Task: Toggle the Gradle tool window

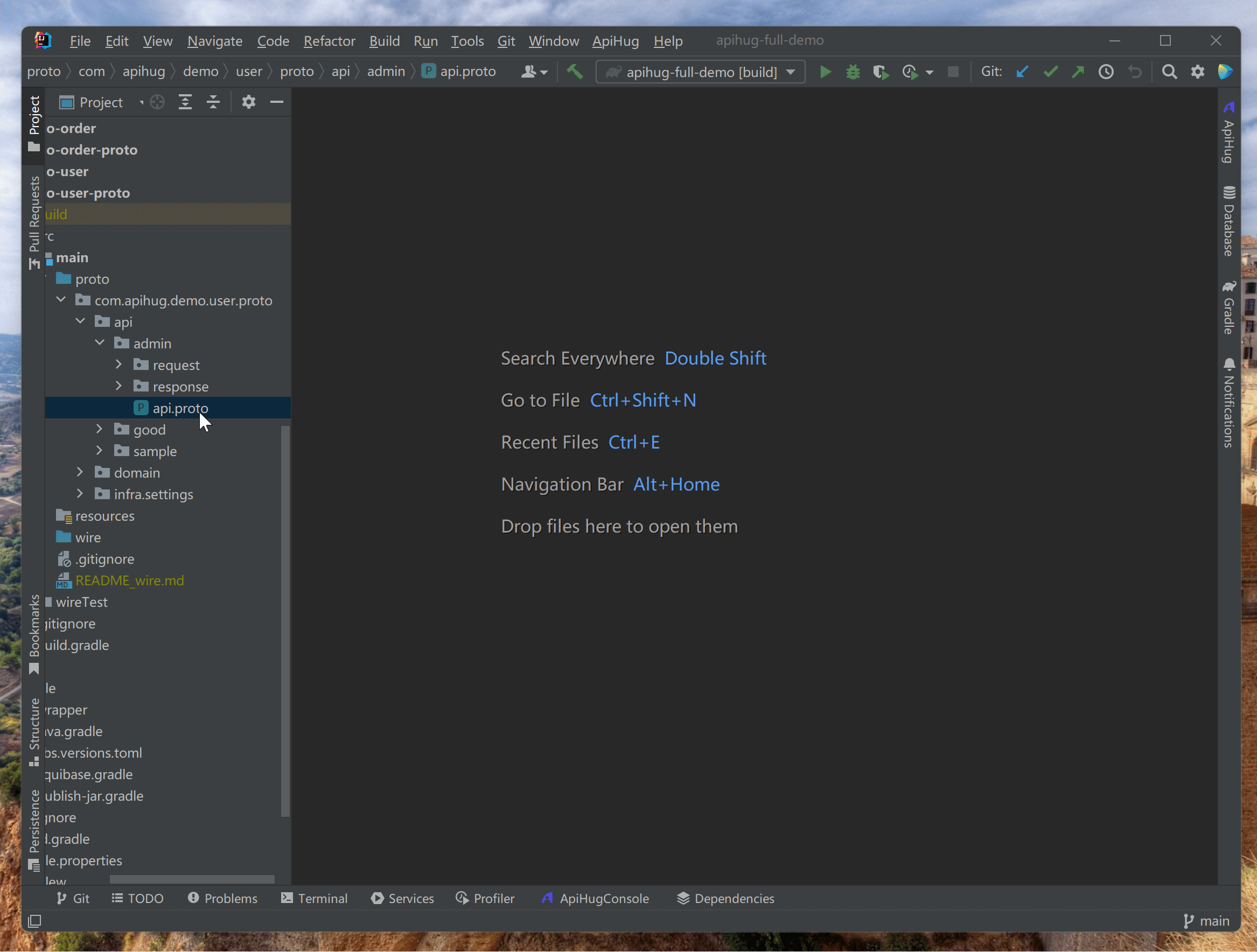Action: [1228, 307]
